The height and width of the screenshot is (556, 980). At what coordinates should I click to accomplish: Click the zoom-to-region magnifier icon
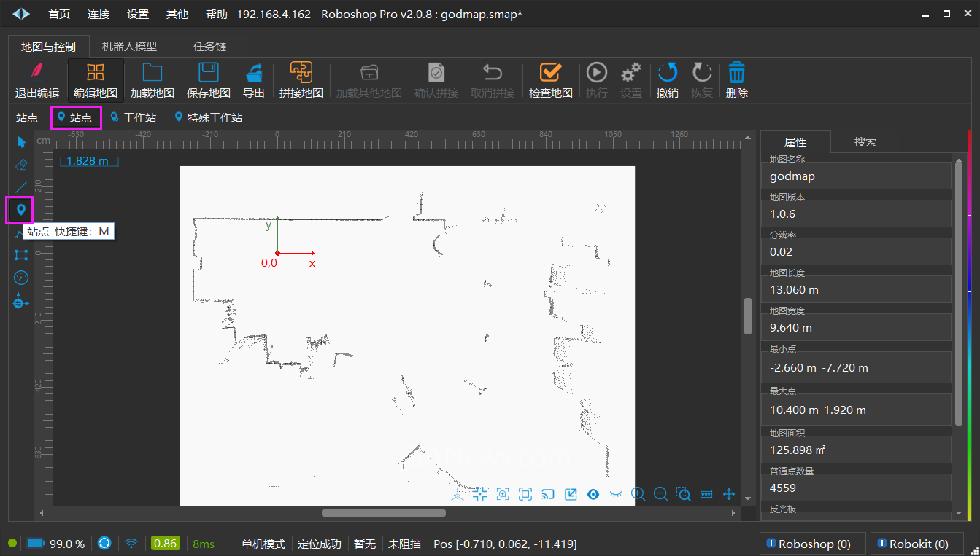(684, 494)
